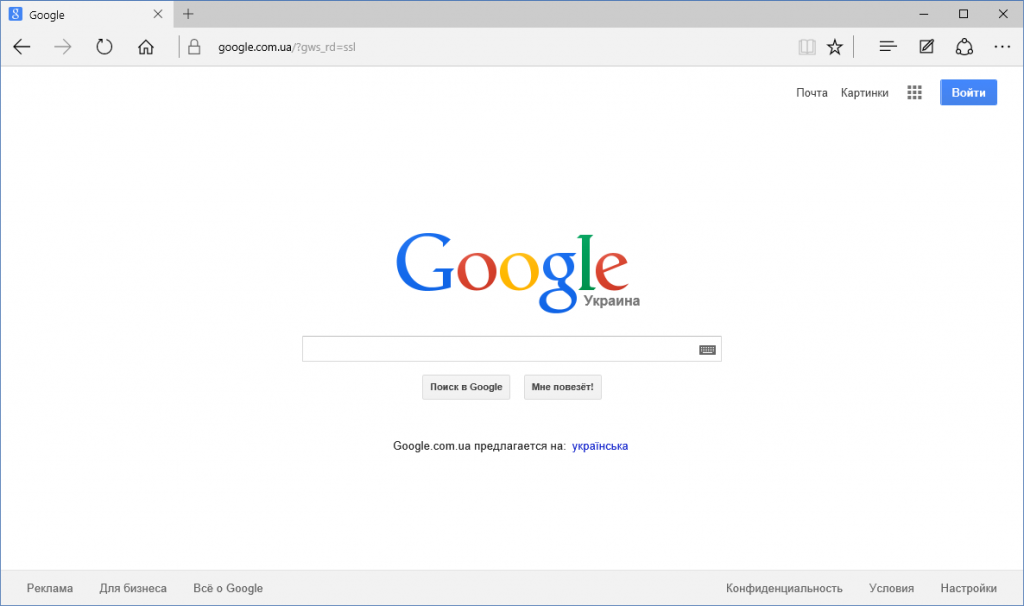The width and height of the screenshot is (1024, 606).
Task: Open the home page via house icon
Action: 146,47
